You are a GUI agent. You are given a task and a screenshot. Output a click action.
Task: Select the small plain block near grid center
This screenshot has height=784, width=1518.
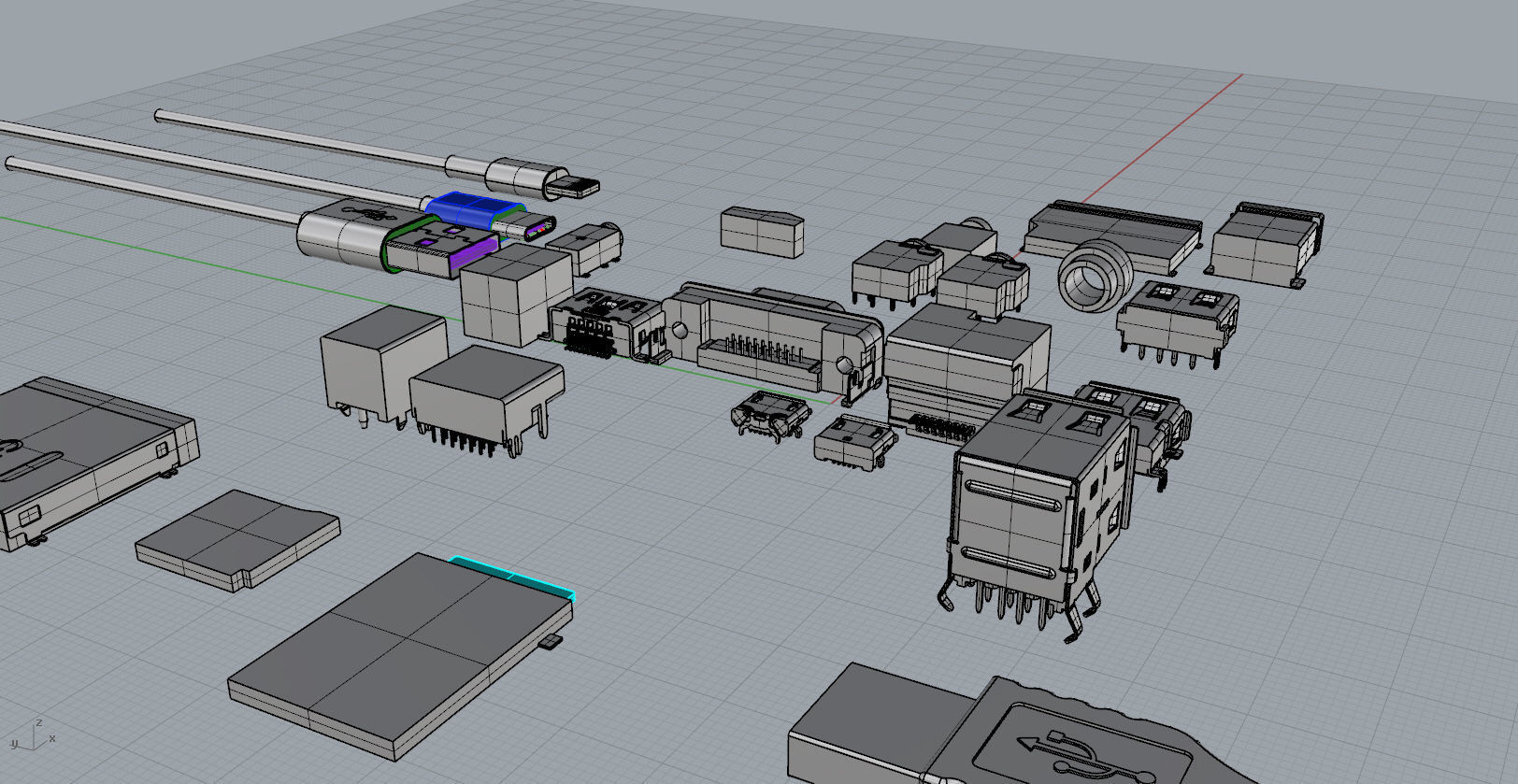click(762, 232)
